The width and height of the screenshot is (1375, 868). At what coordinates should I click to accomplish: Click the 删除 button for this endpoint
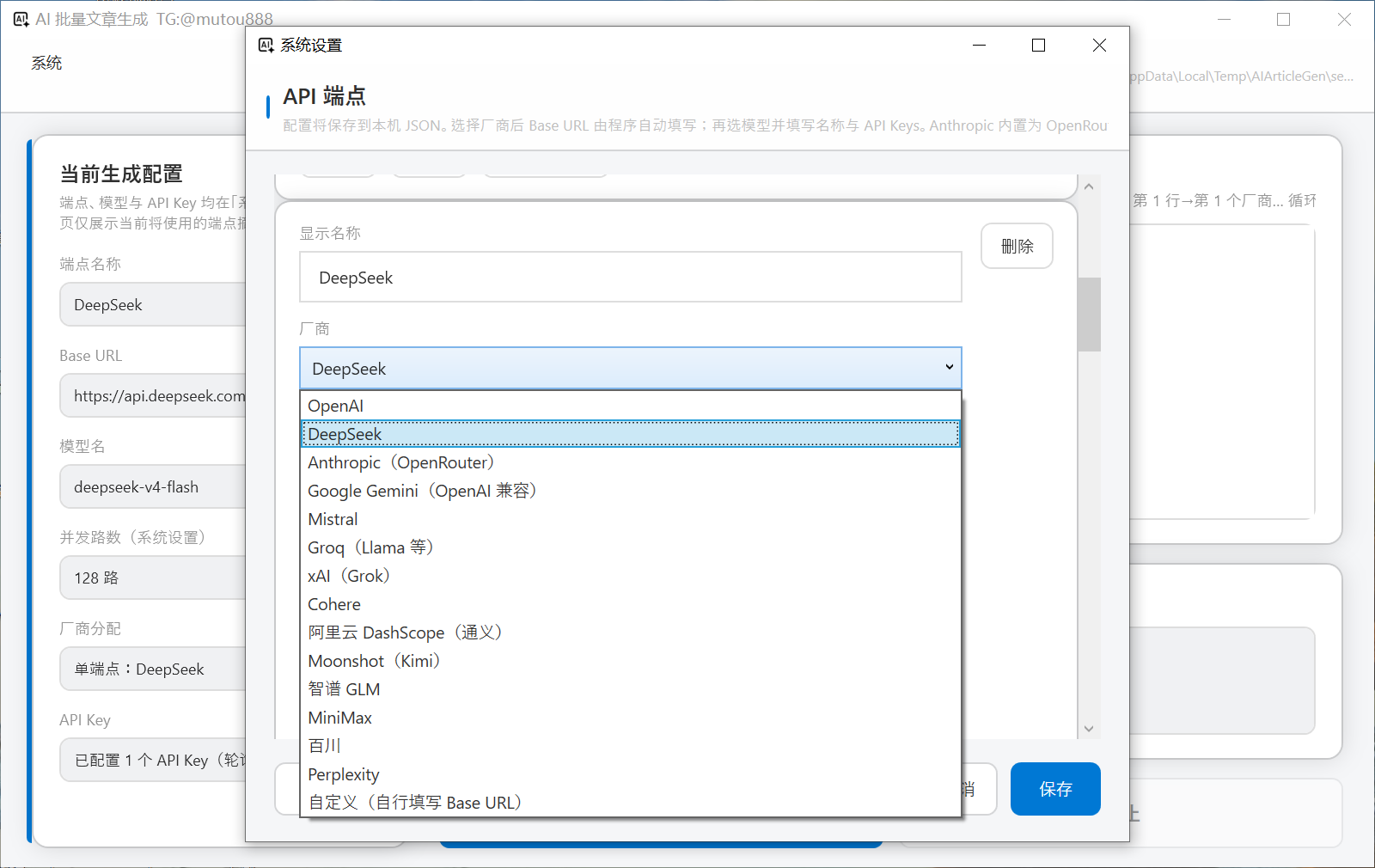pos(1017,247)
